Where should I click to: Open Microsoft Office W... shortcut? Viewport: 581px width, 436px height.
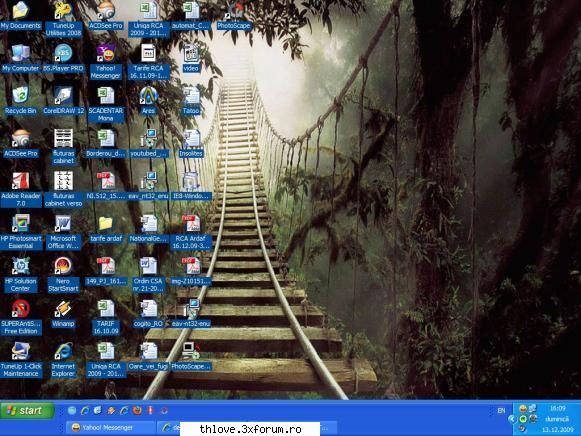pyautogui.click(x=63, y=231)
